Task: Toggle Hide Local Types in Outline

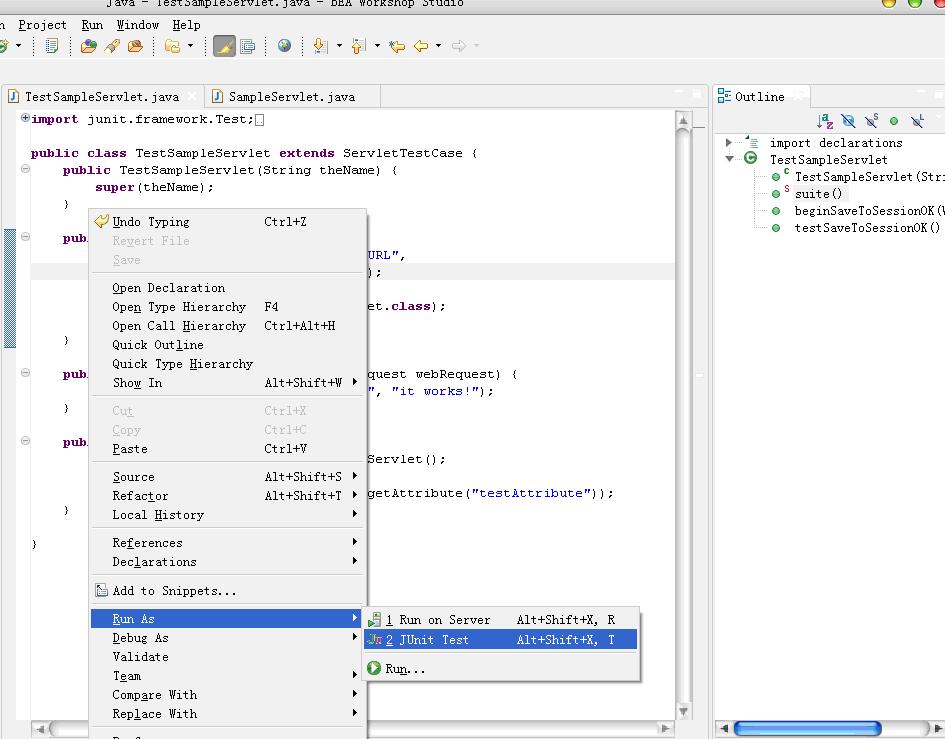Action: [917, 121]
